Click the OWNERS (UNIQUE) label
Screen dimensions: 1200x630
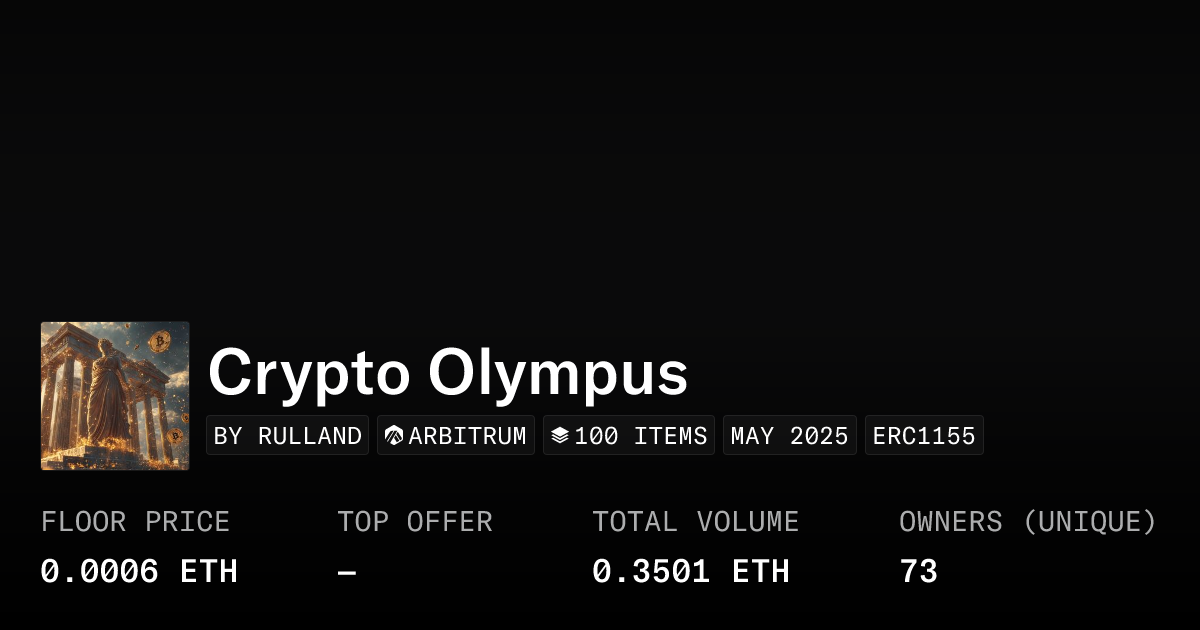1027,522
